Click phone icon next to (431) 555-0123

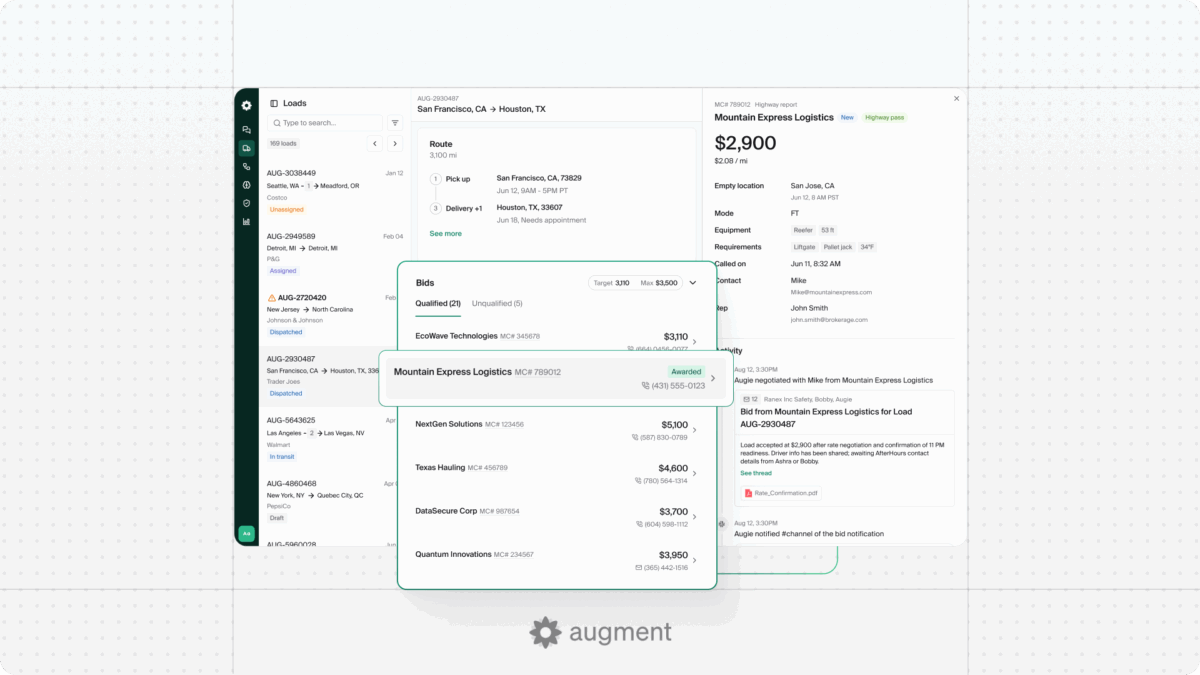pyautogui.click(x=646, y=386)
